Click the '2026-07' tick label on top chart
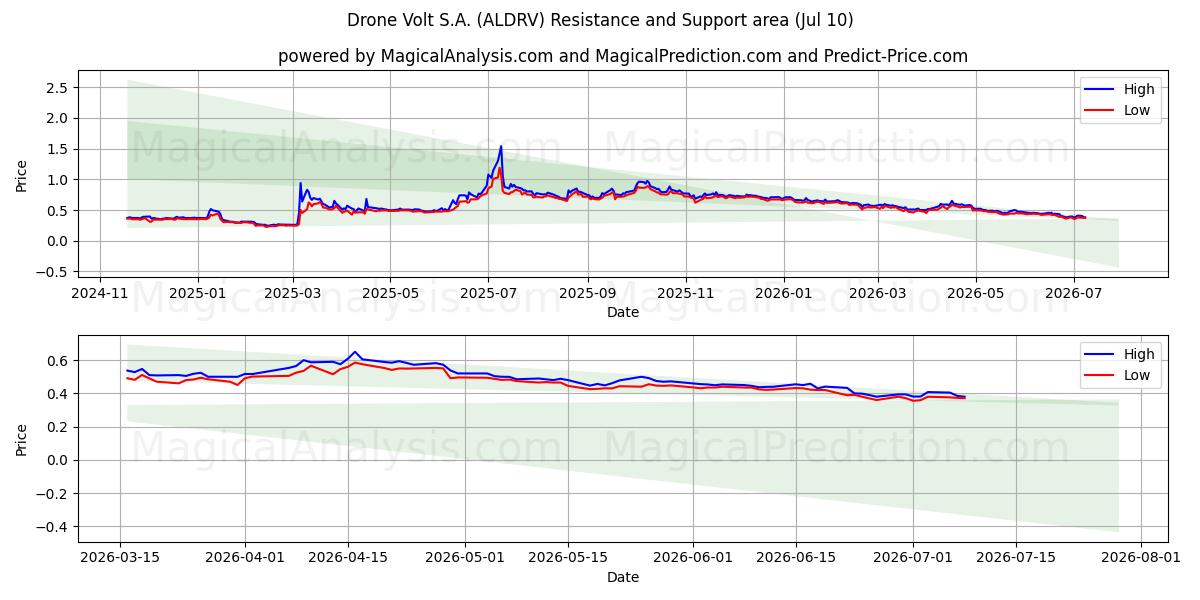Image resolution: width=1200 pixels, height=600 pixels. [x=1074, y=293]
